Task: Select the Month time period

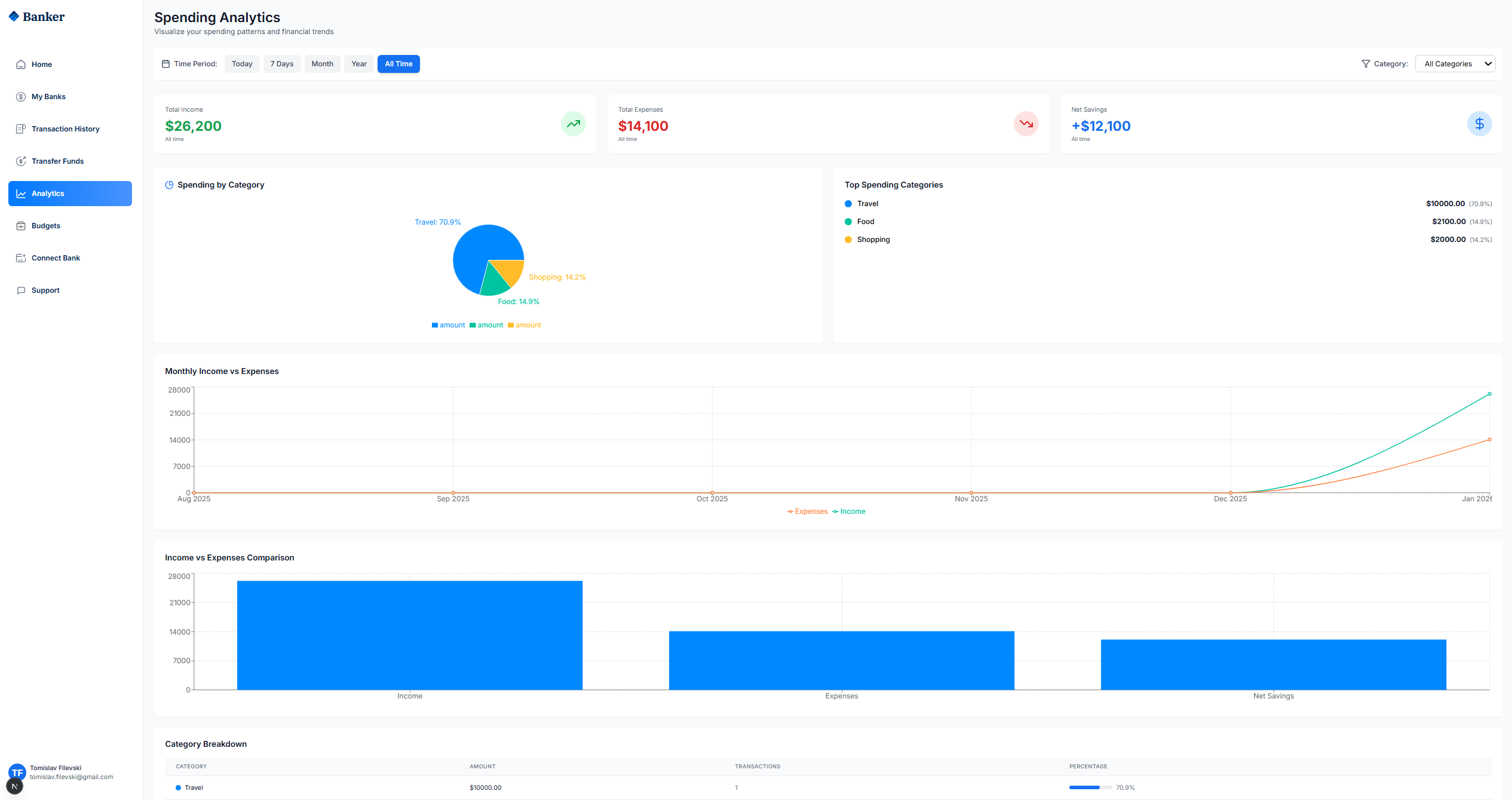Action: [x=322, y=64]
